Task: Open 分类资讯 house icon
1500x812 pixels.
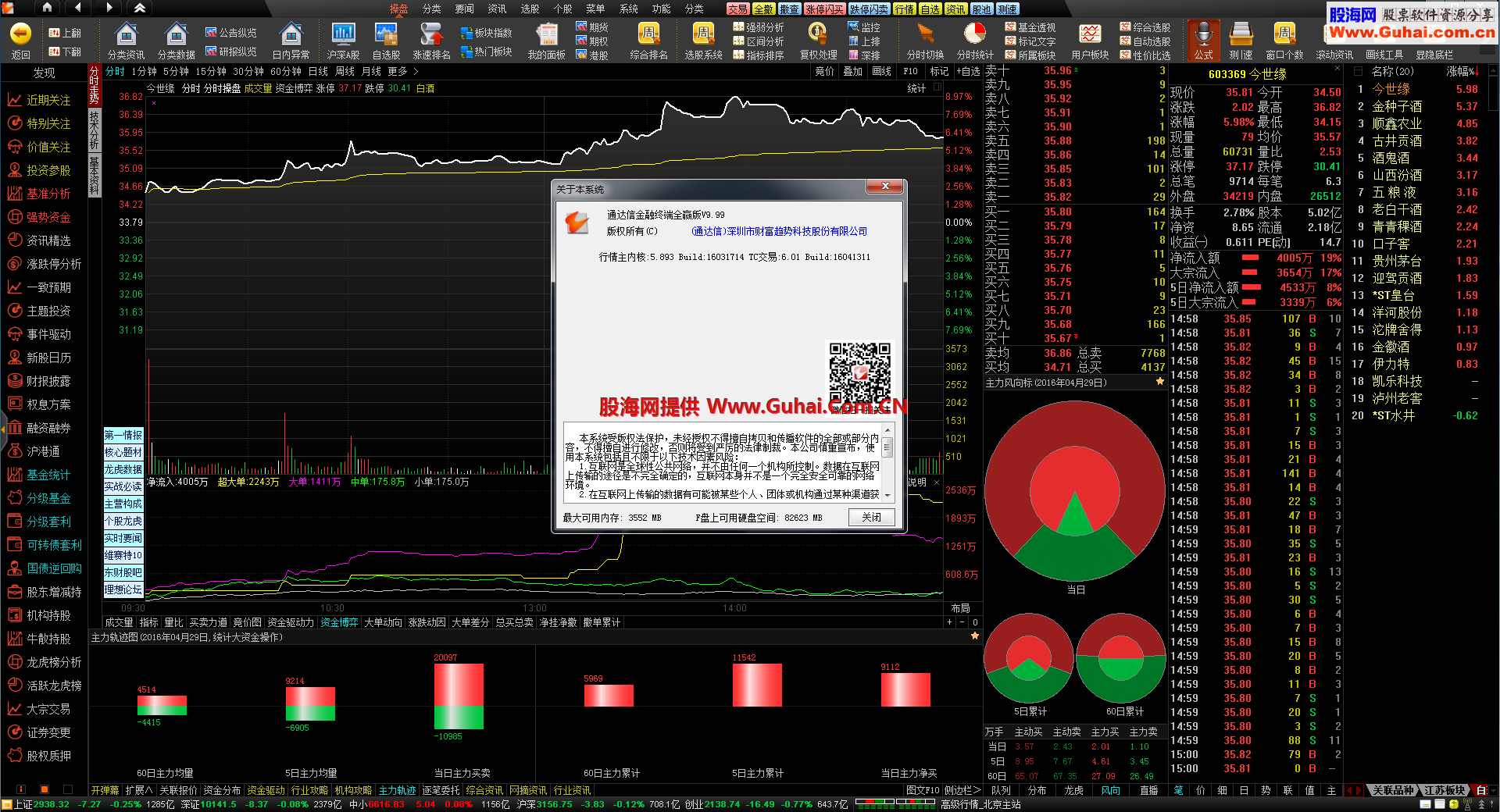Action: point(126,34)
